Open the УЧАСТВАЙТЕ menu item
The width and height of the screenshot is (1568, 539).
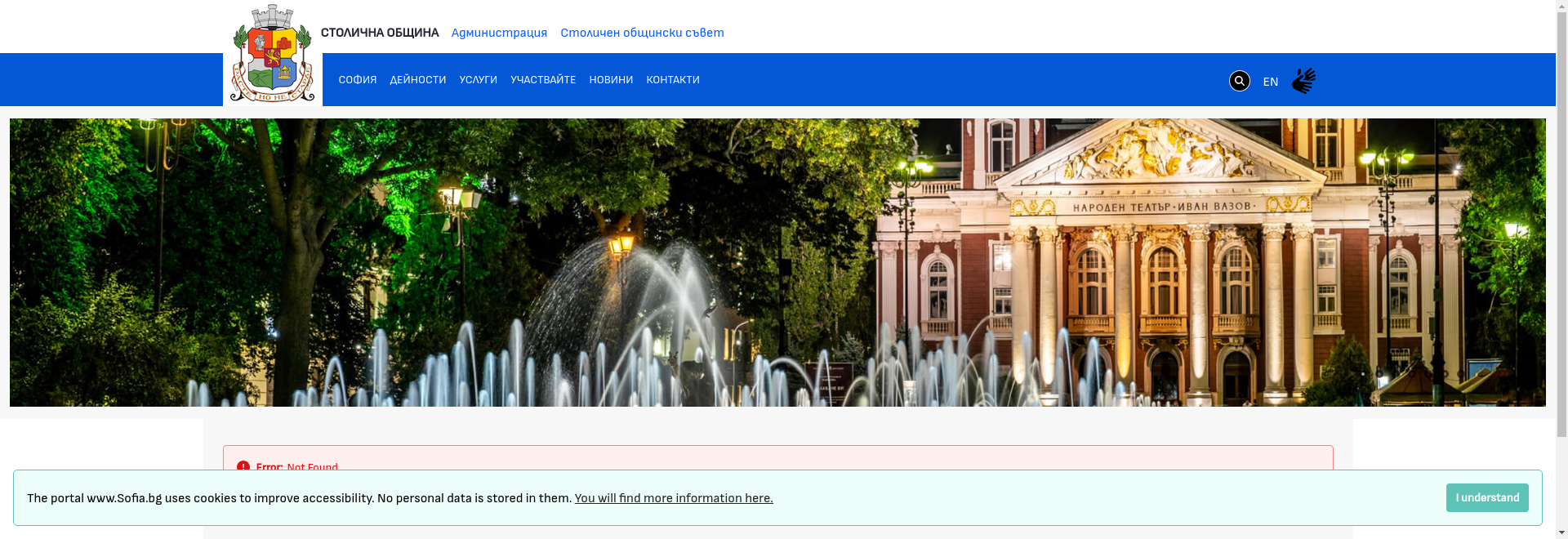coord(542,80)
